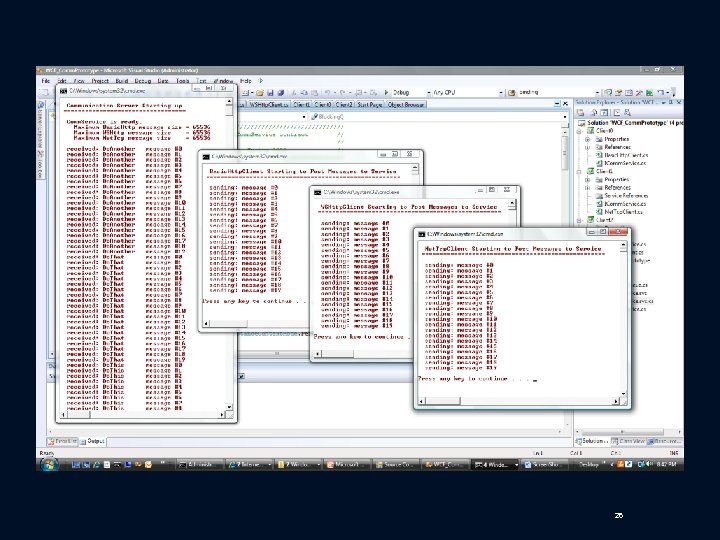
Task: Select the Error List tab at bottom
Action: coord(63,440)
